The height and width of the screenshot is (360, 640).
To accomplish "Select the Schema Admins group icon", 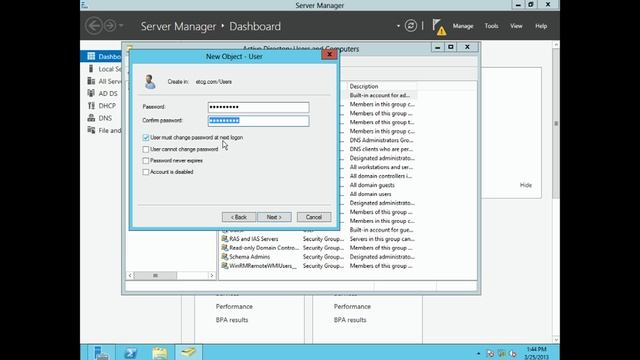I will [224, 256].
